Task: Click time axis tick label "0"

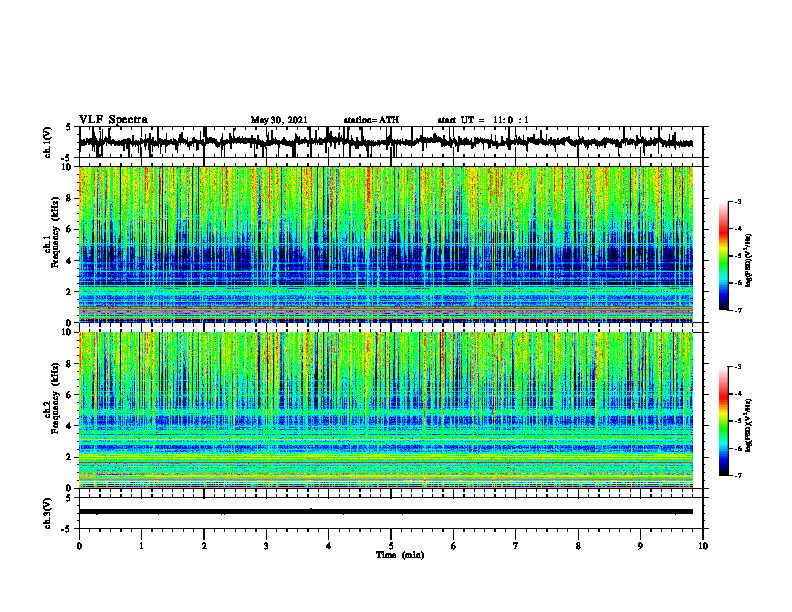Action: coord(79,546)
